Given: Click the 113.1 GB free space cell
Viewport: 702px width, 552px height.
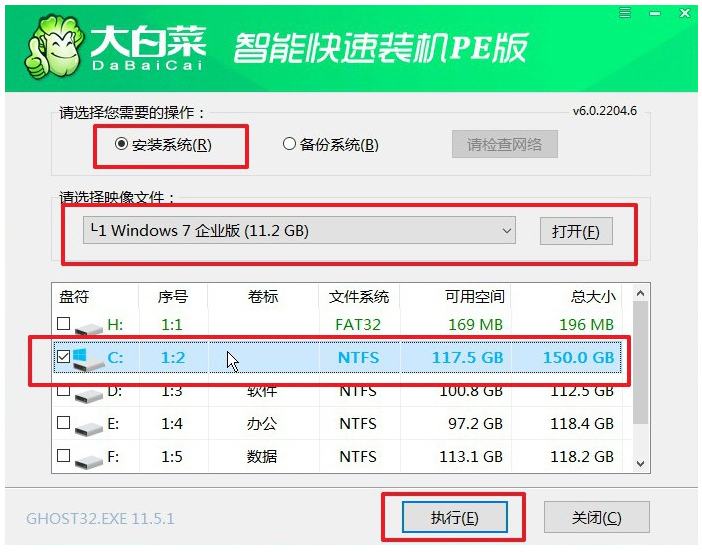Looking at the screenshot, I should [x=471, y=457].
